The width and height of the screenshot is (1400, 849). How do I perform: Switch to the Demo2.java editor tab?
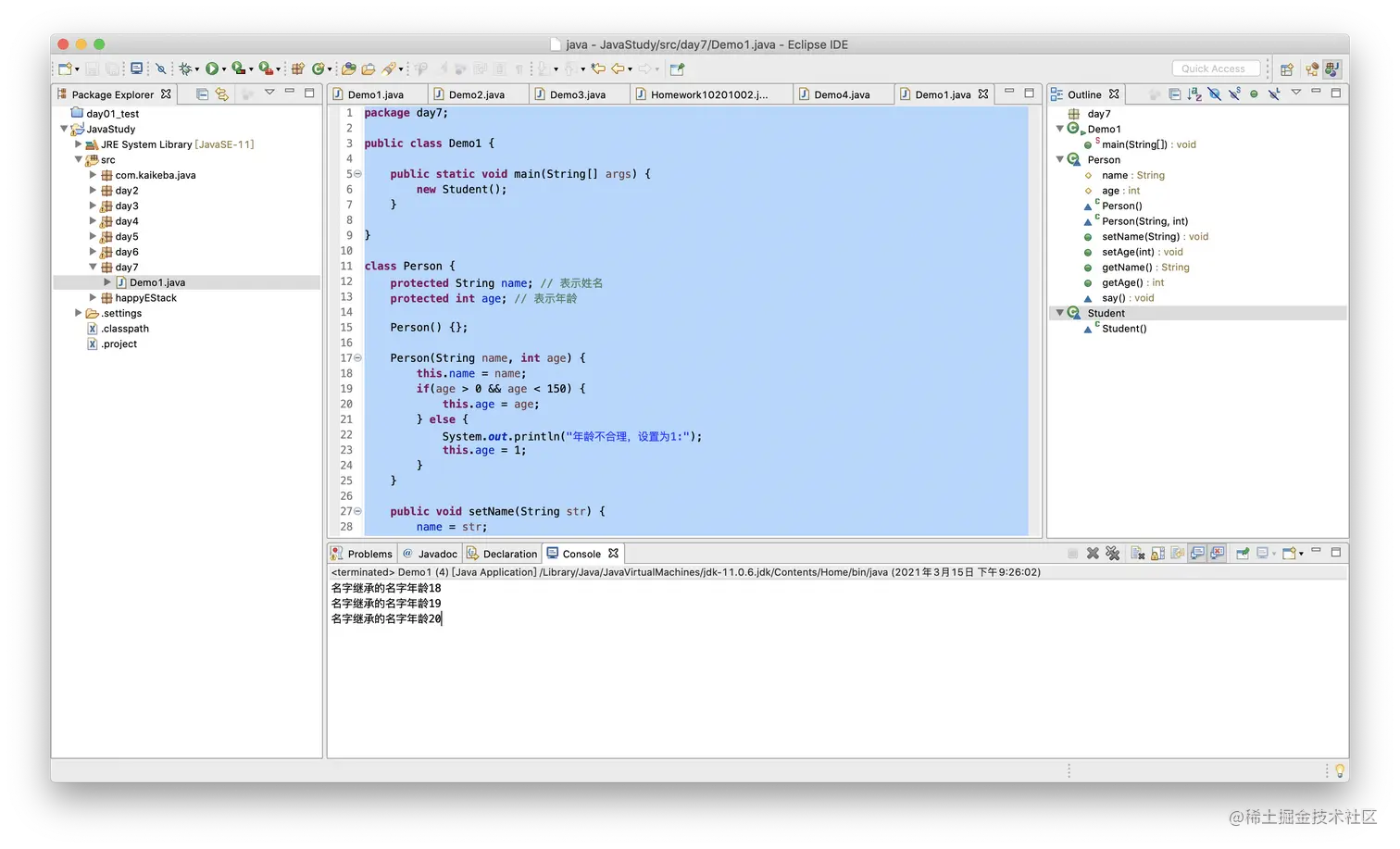click(x=477, y=94)
